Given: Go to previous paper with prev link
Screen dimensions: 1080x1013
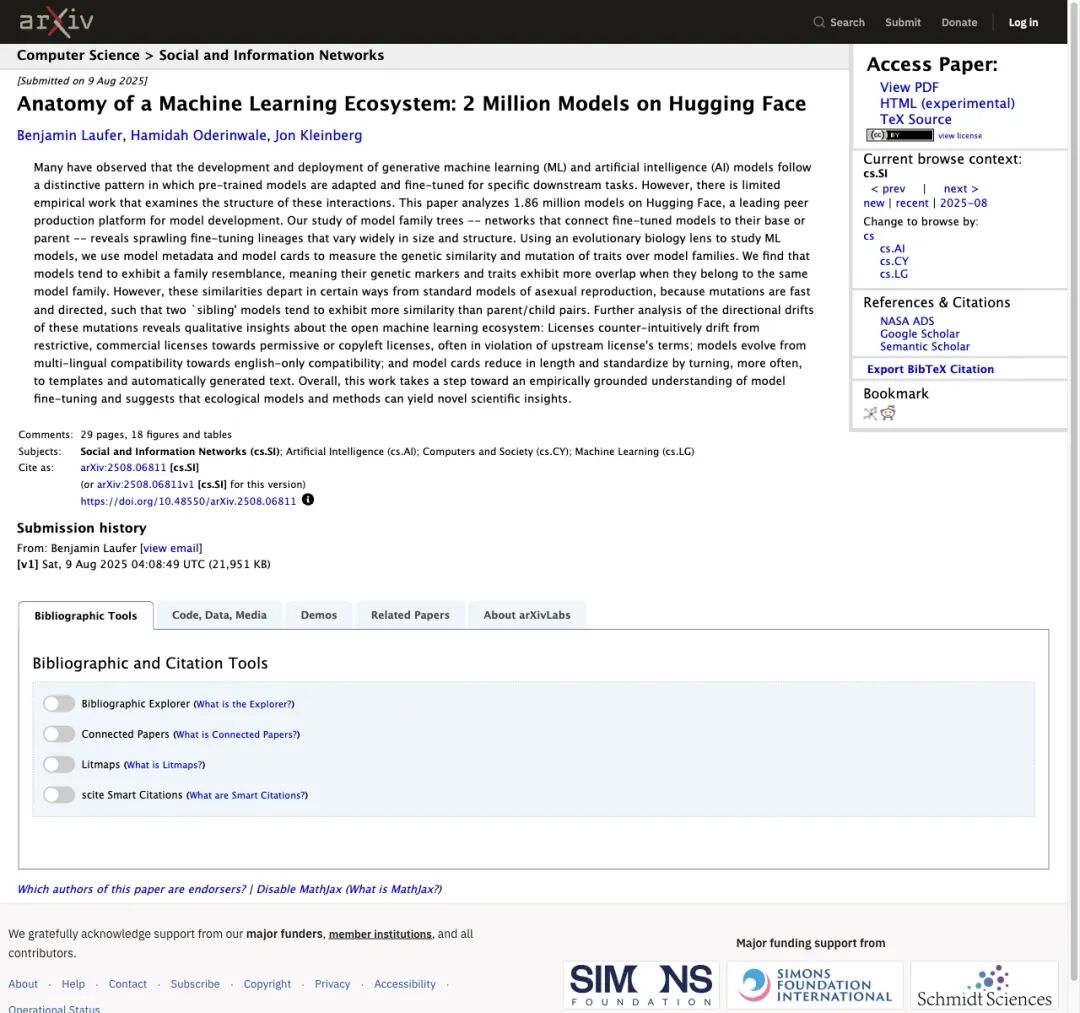Looking at the screenshot, I should tap(888, 189).
